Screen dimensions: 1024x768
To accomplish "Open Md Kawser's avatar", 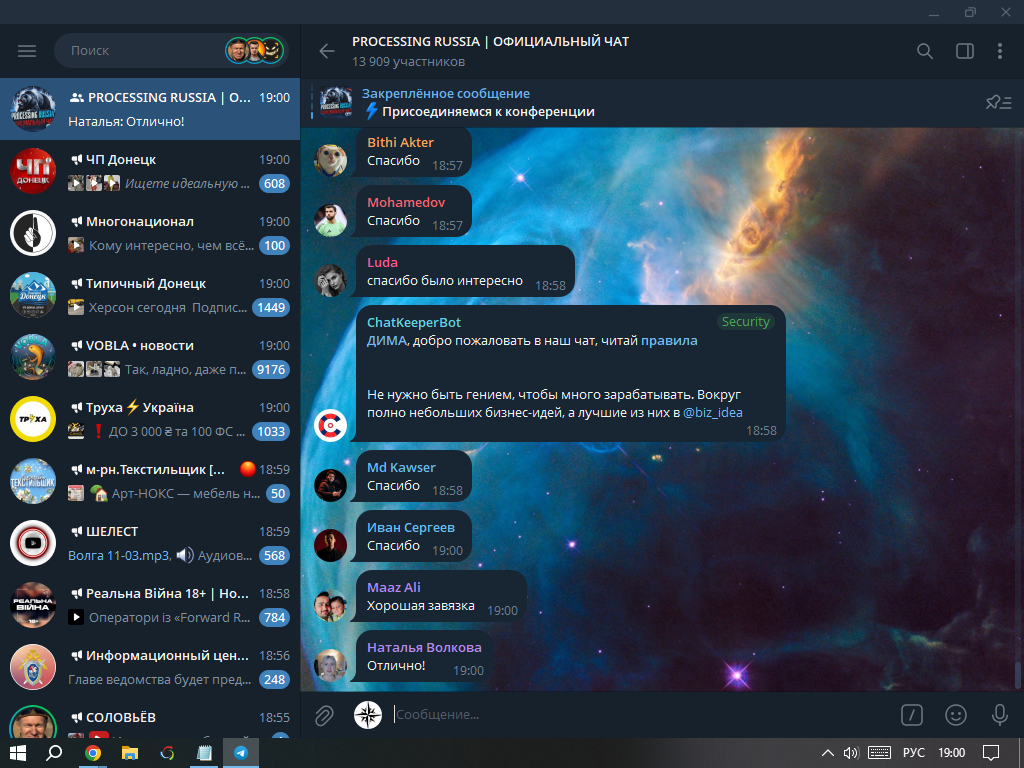I will pos(330,485).
